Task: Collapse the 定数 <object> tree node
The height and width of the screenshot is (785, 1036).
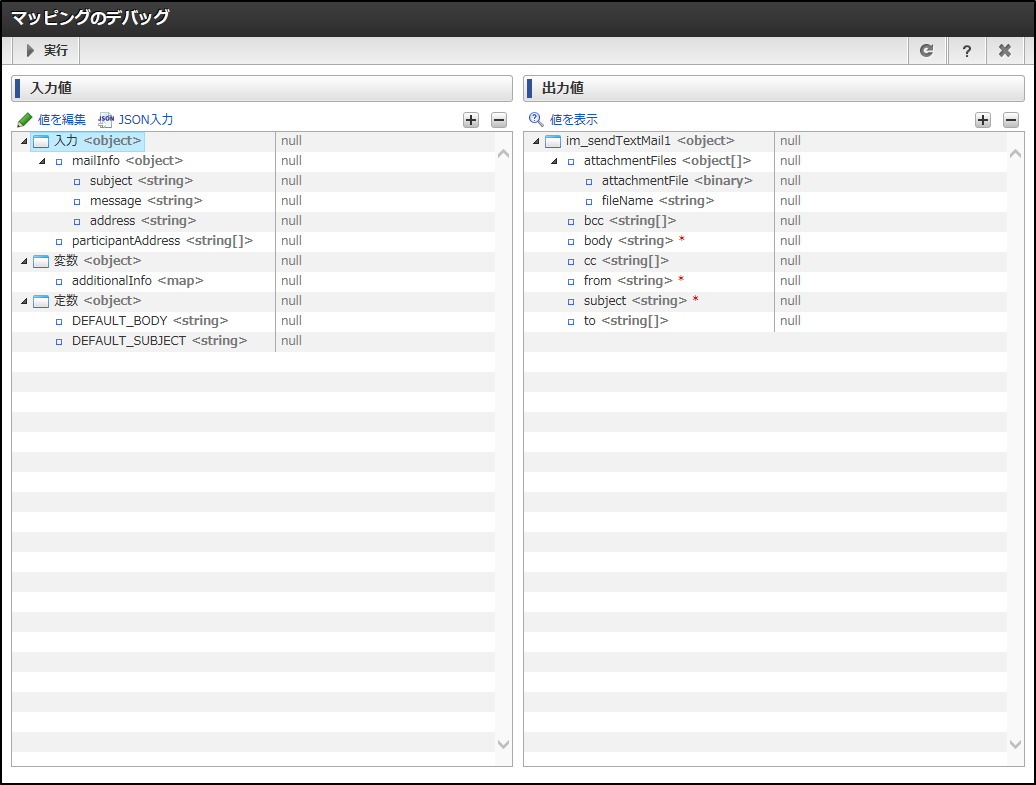Action: click(x=24, y=301)
